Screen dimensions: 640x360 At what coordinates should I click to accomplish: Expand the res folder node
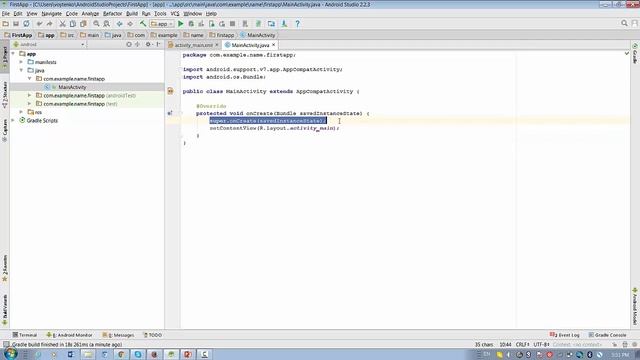pyautogui.click(x=21, y=112)
